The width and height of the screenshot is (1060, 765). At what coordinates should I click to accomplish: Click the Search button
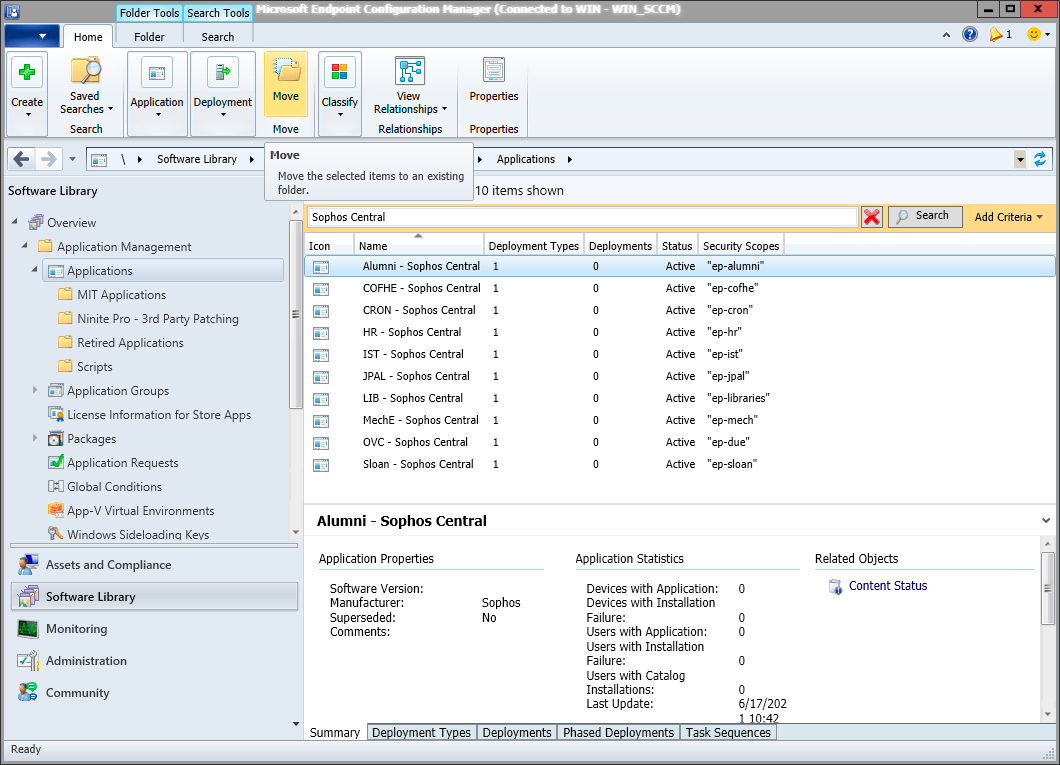tap(925, 216)
